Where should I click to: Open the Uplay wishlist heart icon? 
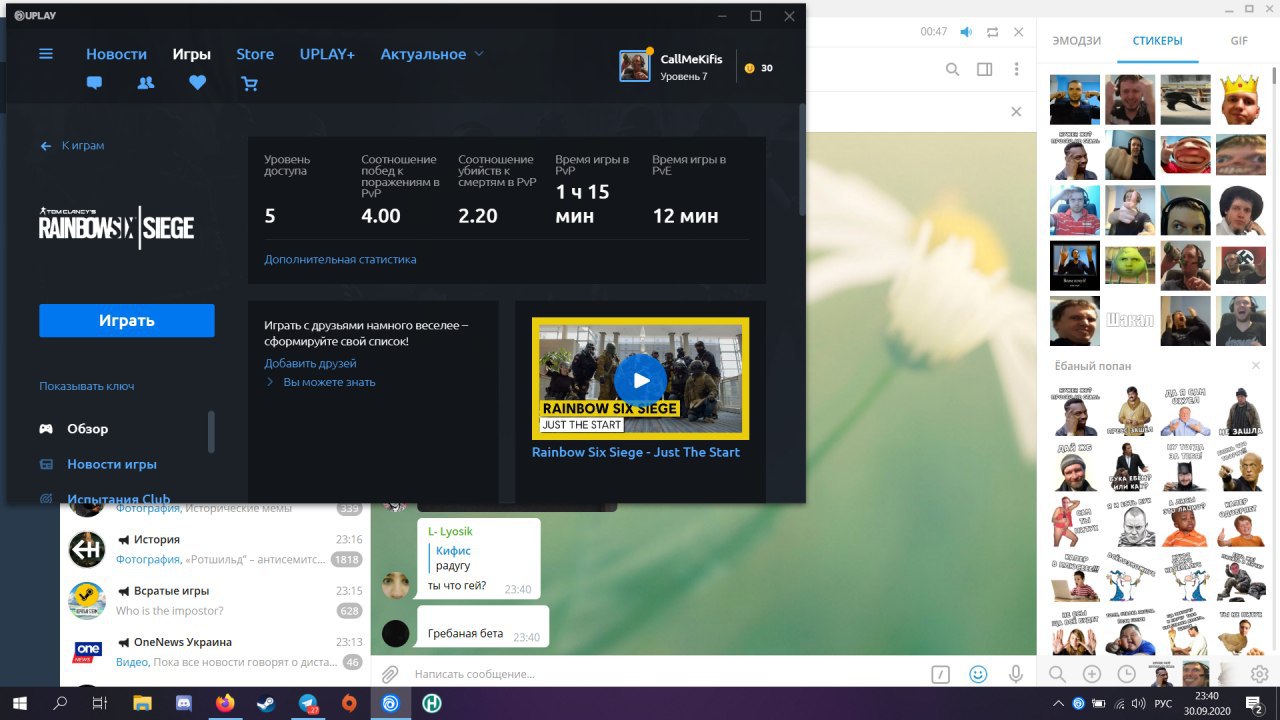[198, 83]
